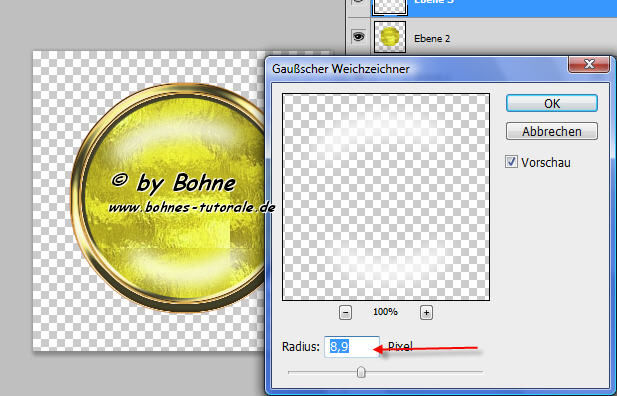Click the selected top layer thumbnail
Screen dimensions: 617x396
coord(390,7)
